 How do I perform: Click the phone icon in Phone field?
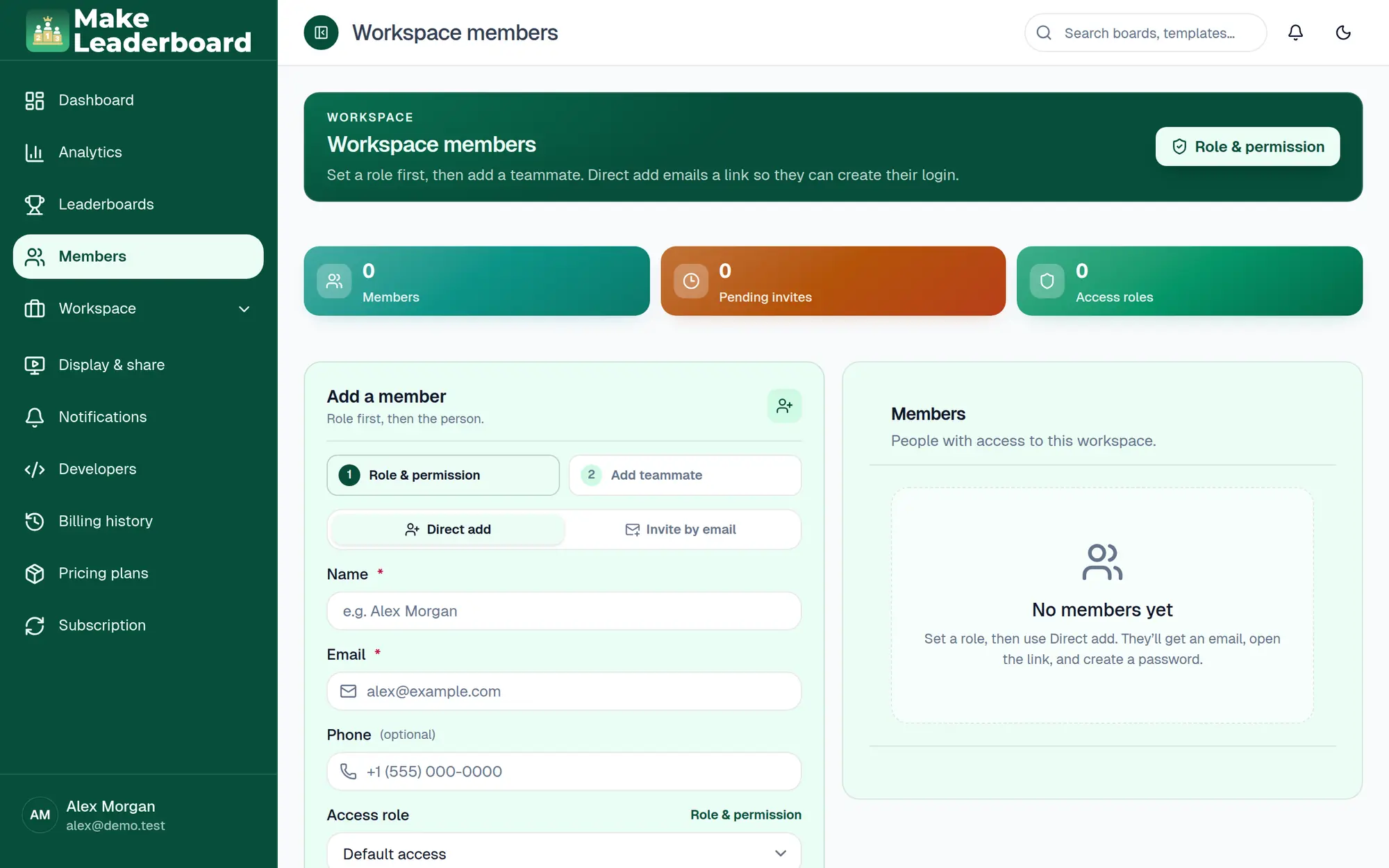[348, 771]
